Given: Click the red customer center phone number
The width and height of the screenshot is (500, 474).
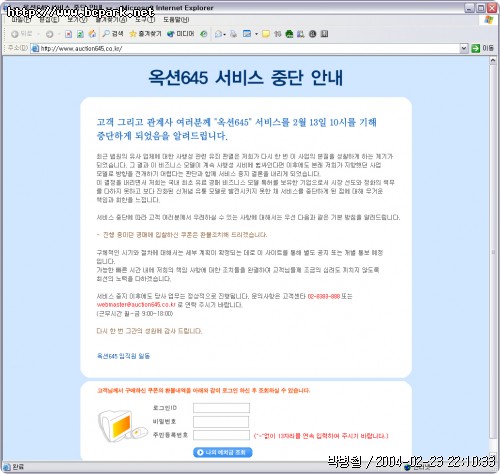Looking at the screenshot, I should point(324,296).
